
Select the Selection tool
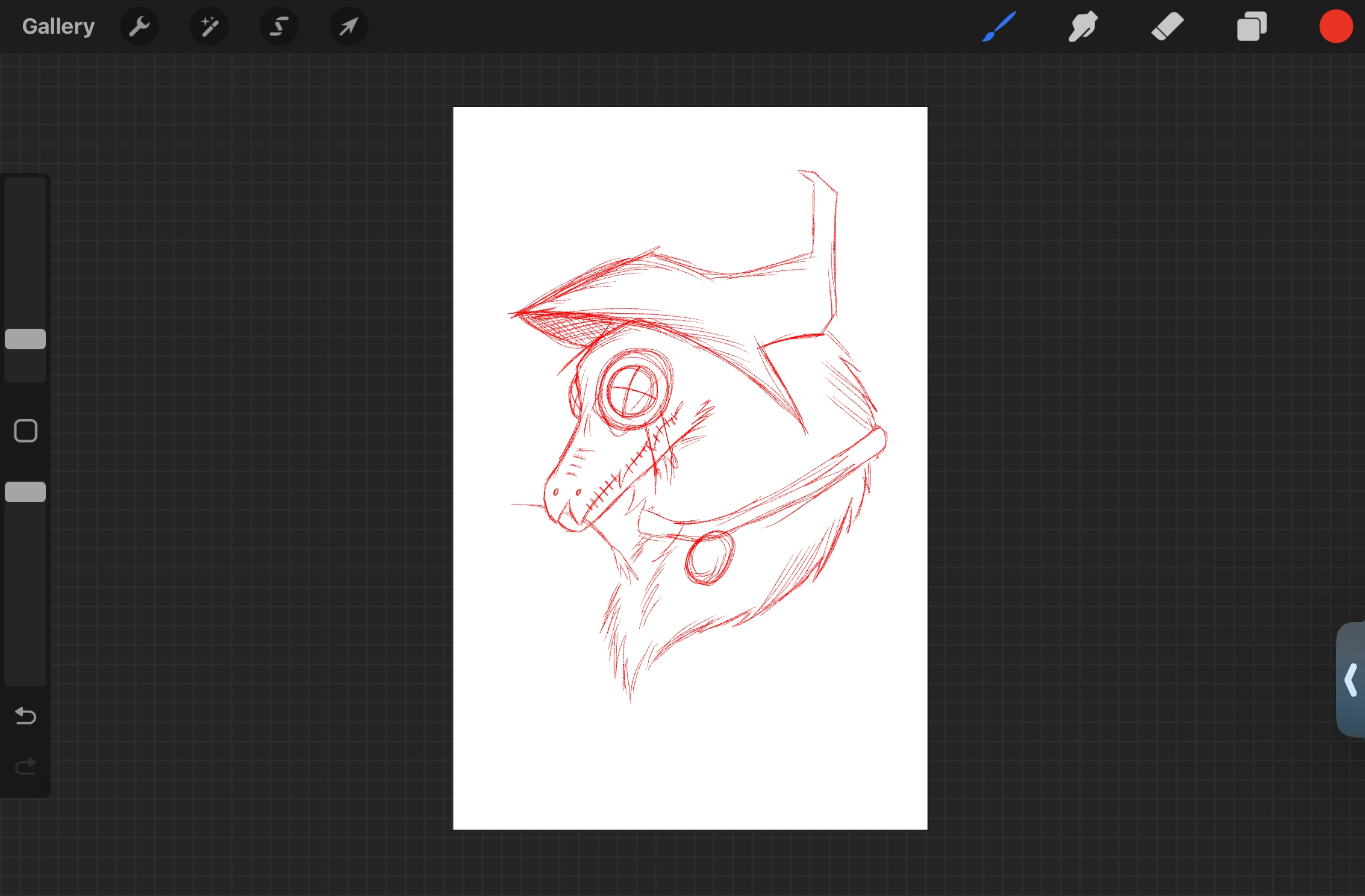(x=278, y=26)
